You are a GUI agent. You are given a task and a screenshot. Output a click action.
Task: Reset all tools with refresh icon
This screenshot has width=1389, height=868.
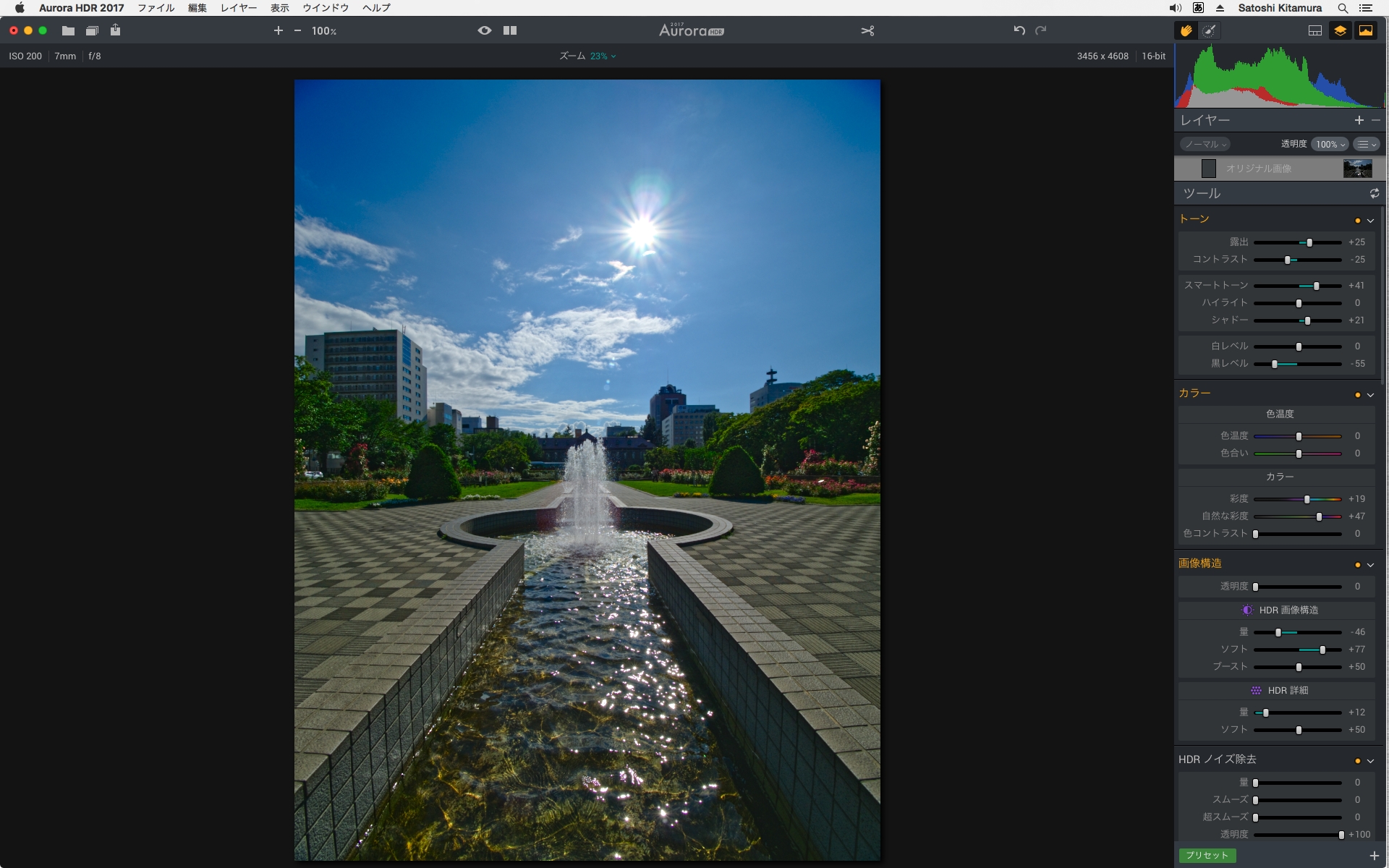pyautogui.click(x=1374, y=193)
